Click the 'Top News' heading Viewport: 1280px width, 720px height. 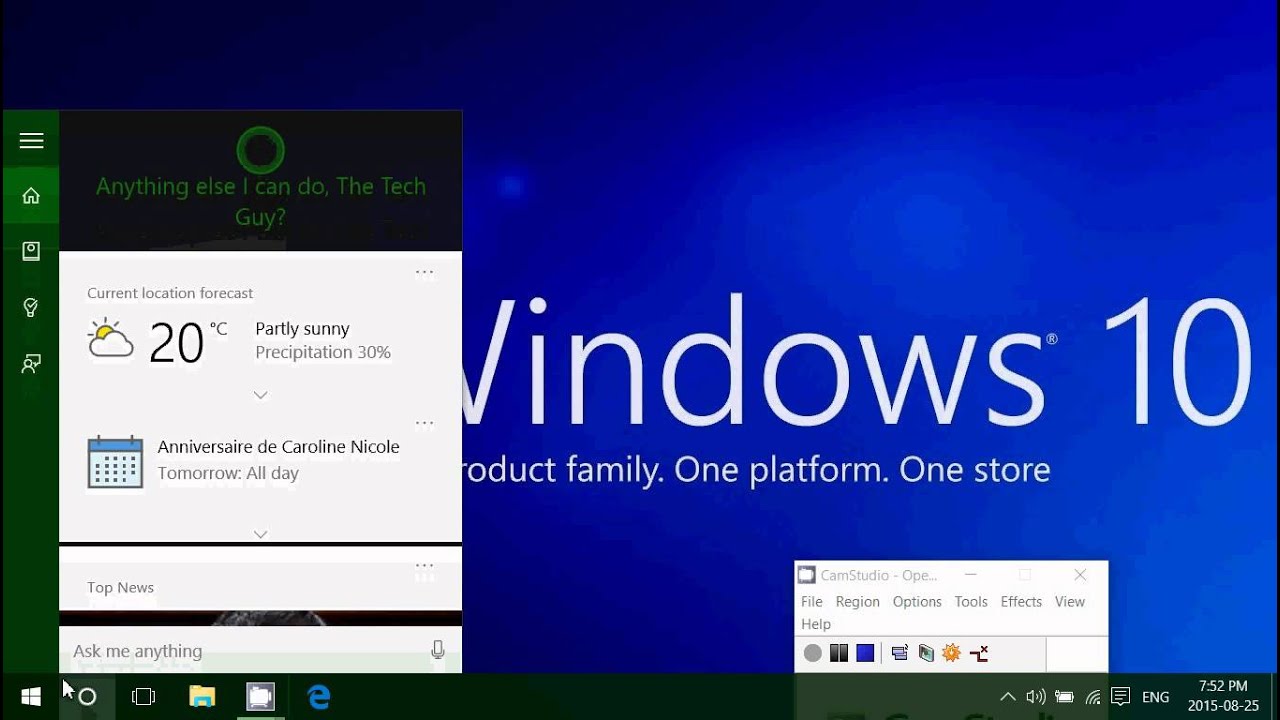click(120, 587)
